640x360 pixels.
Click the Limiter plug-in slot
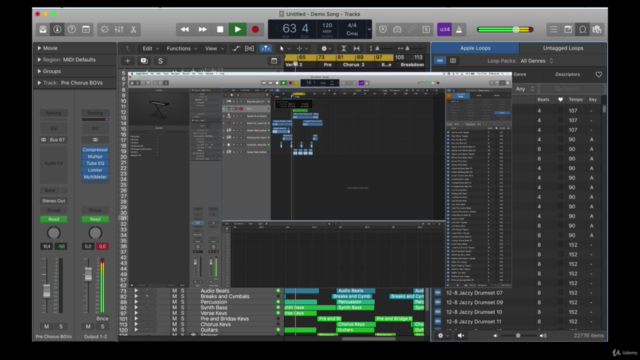pos(95,170)
